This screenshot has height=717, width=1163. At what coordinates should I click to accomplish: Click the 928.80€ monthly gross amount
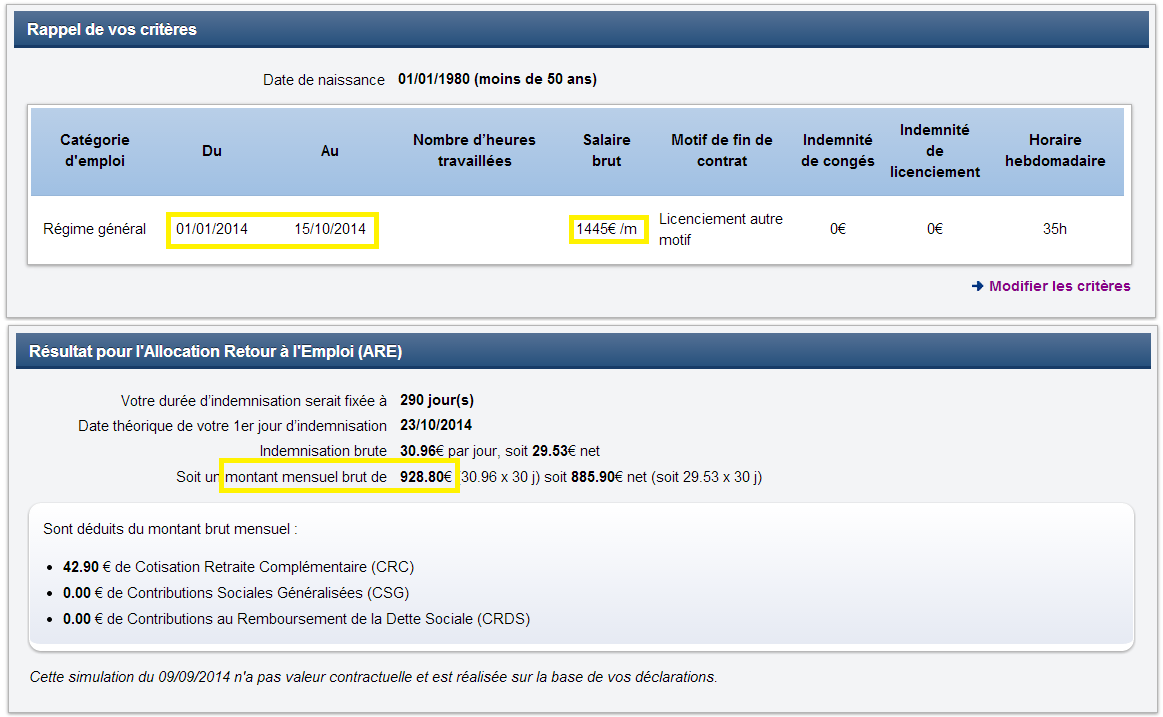(x=428, y=478)
